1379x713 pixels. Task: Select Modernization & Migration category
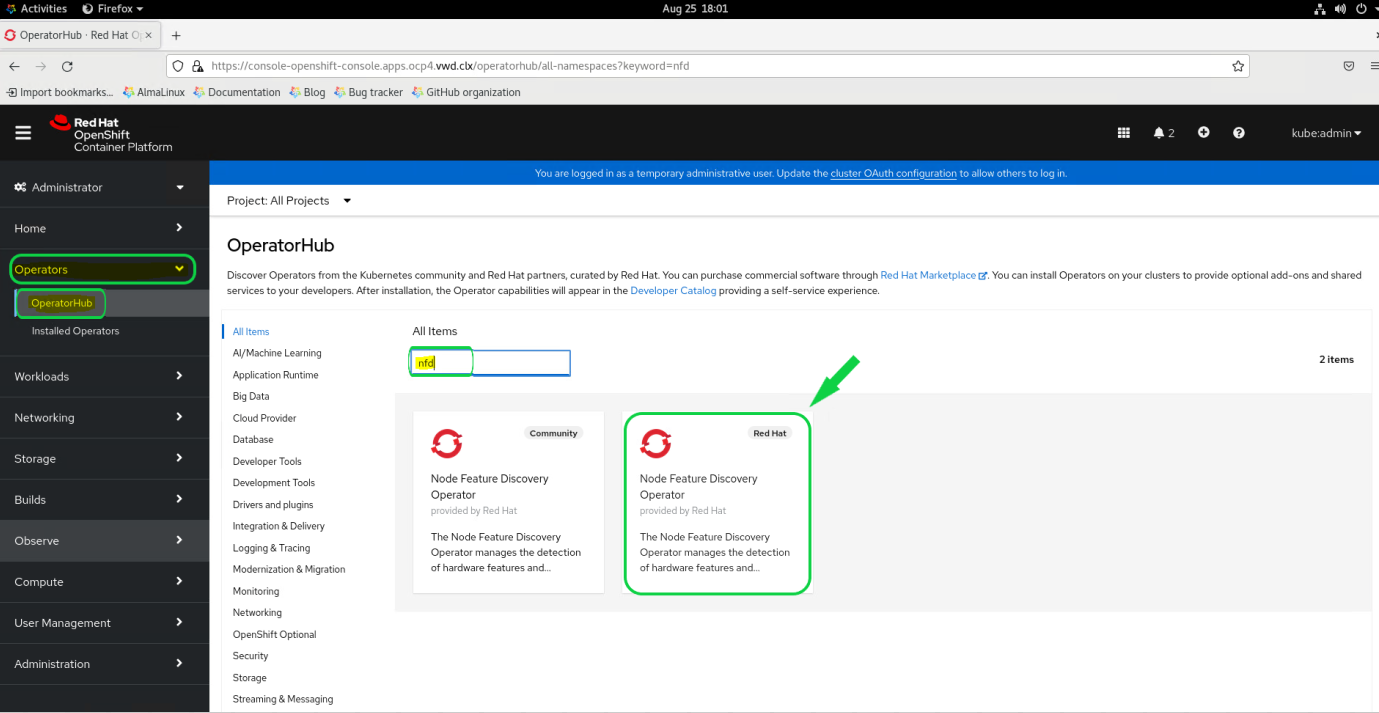tap(289, 569)
